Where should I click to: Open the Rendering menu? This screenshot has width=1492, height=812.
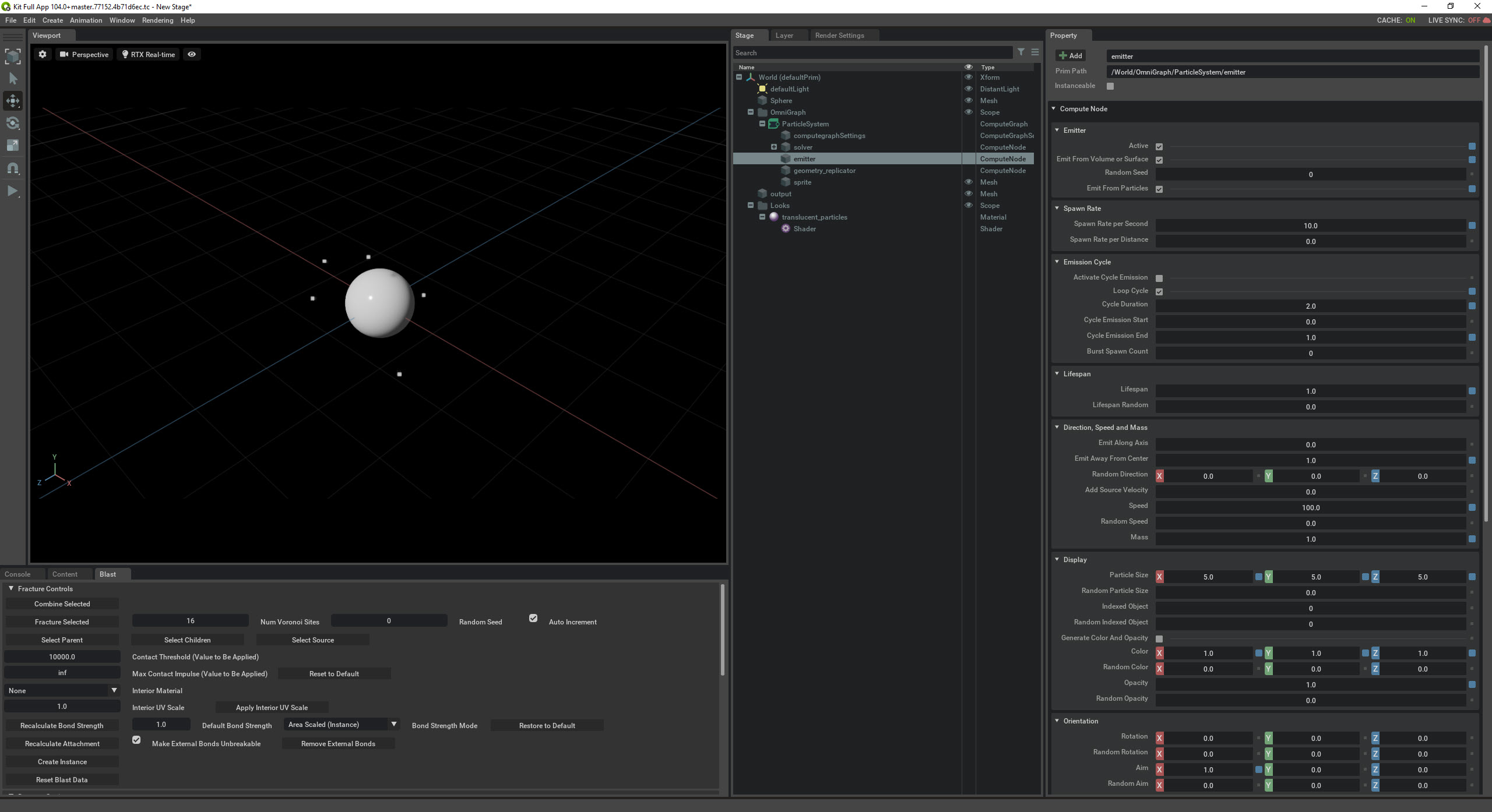coord(157,20)
